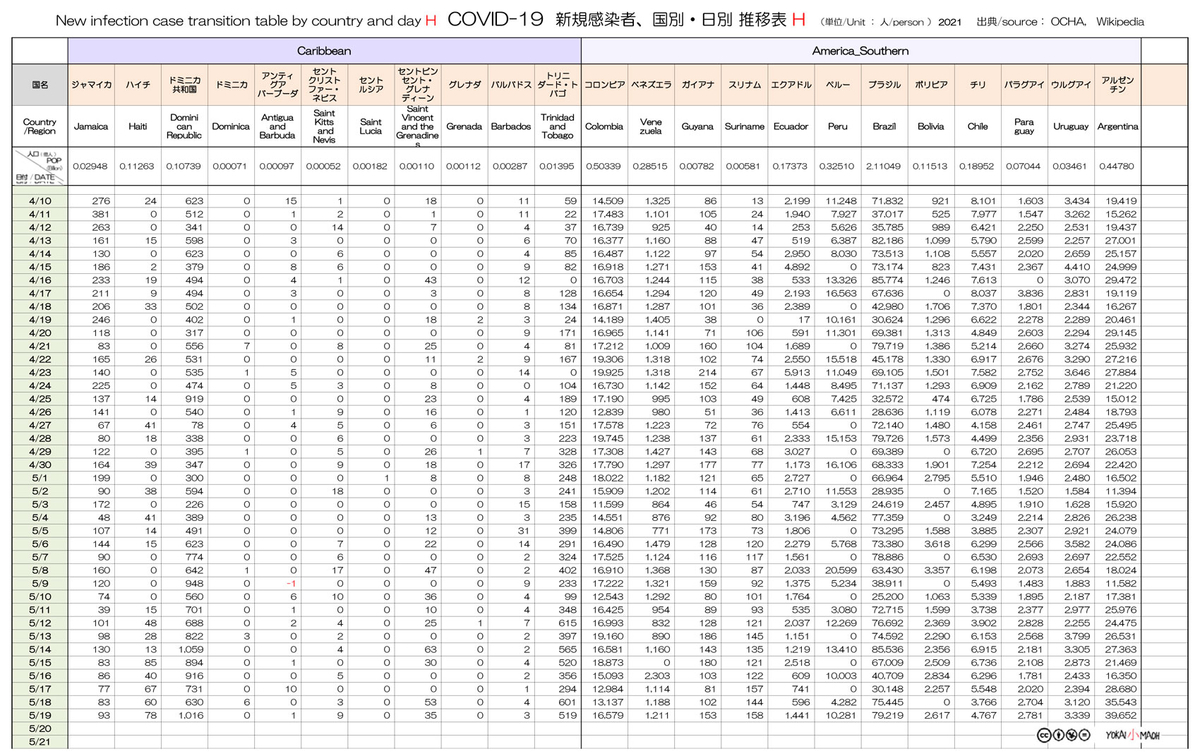Click the empty '5/20' date row label

[40, 728]
